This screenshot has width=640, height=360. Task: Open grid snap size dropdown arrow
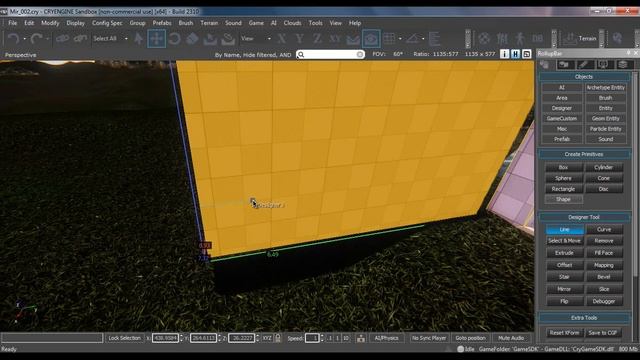click(400, 39)
